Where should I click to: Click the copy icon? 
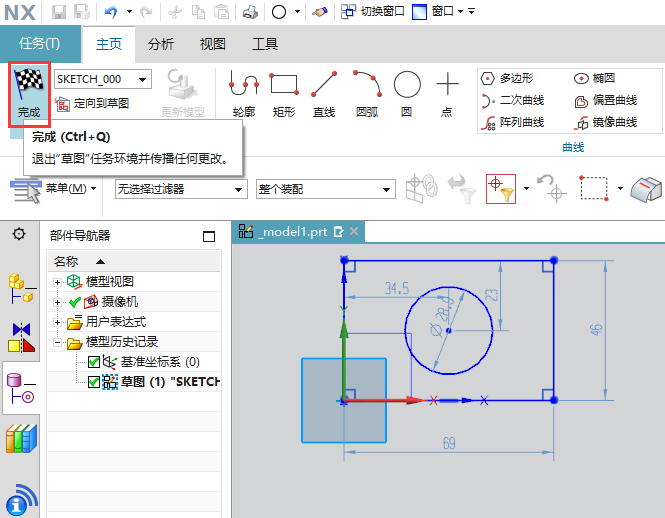click(x=198, y=12)
